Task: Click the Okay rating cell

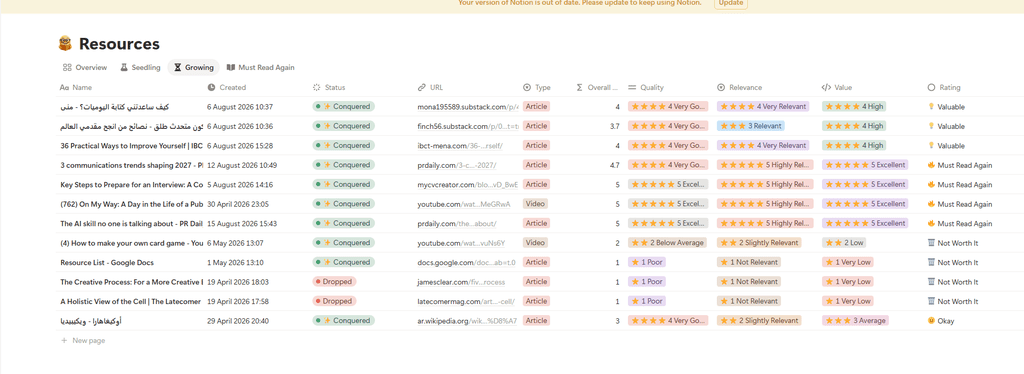Action: pos(941,321)
